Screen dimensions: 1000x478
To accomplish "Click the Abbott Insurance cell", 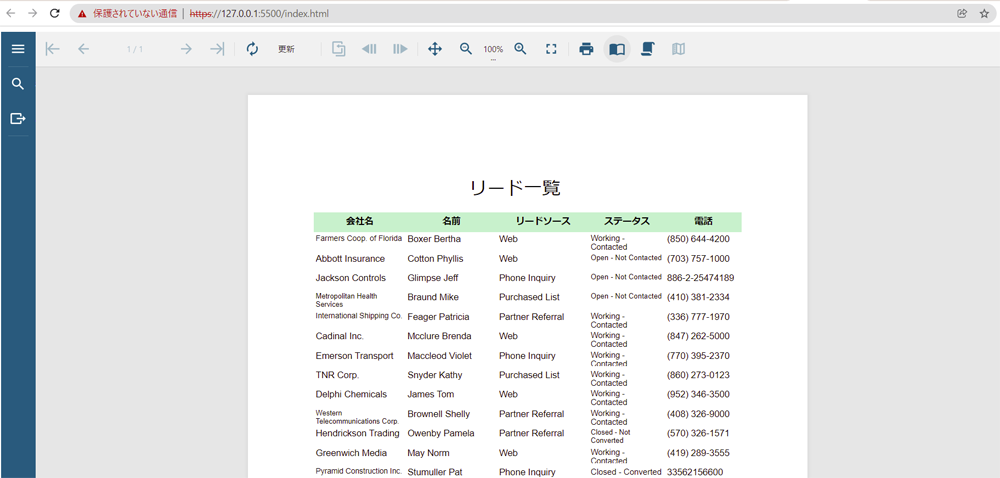I will click(x=350, y=259).
